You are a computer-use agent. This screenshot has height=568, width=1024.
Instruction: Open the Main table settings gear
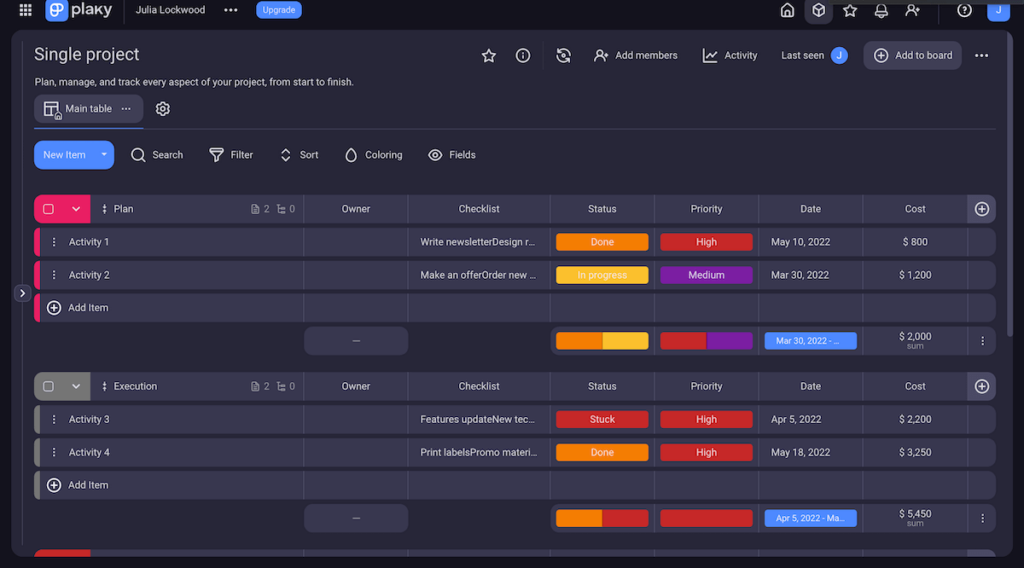pos(163,109)
